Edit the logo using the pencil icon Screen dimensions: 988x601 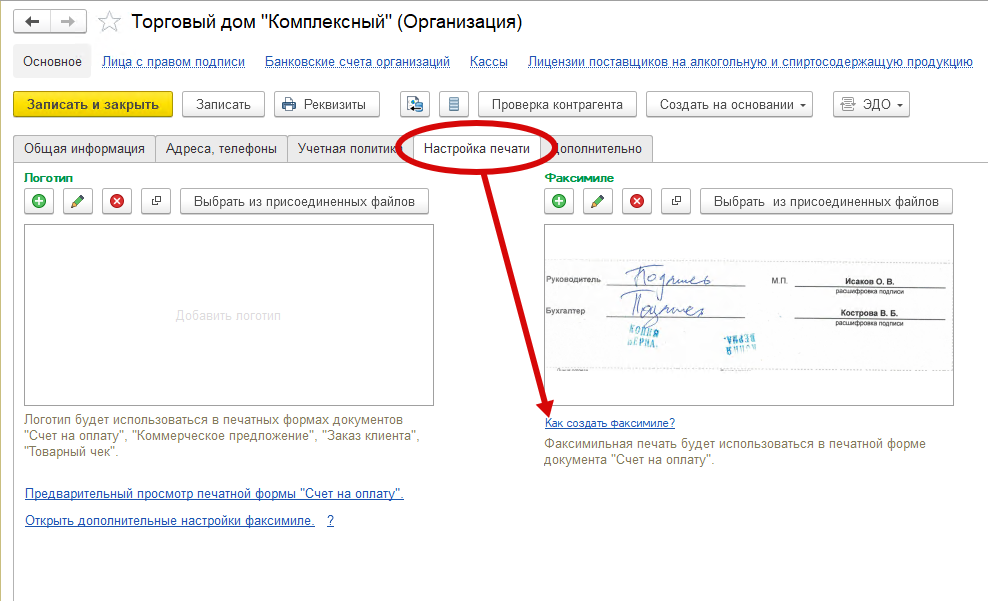tap(77, 200)
